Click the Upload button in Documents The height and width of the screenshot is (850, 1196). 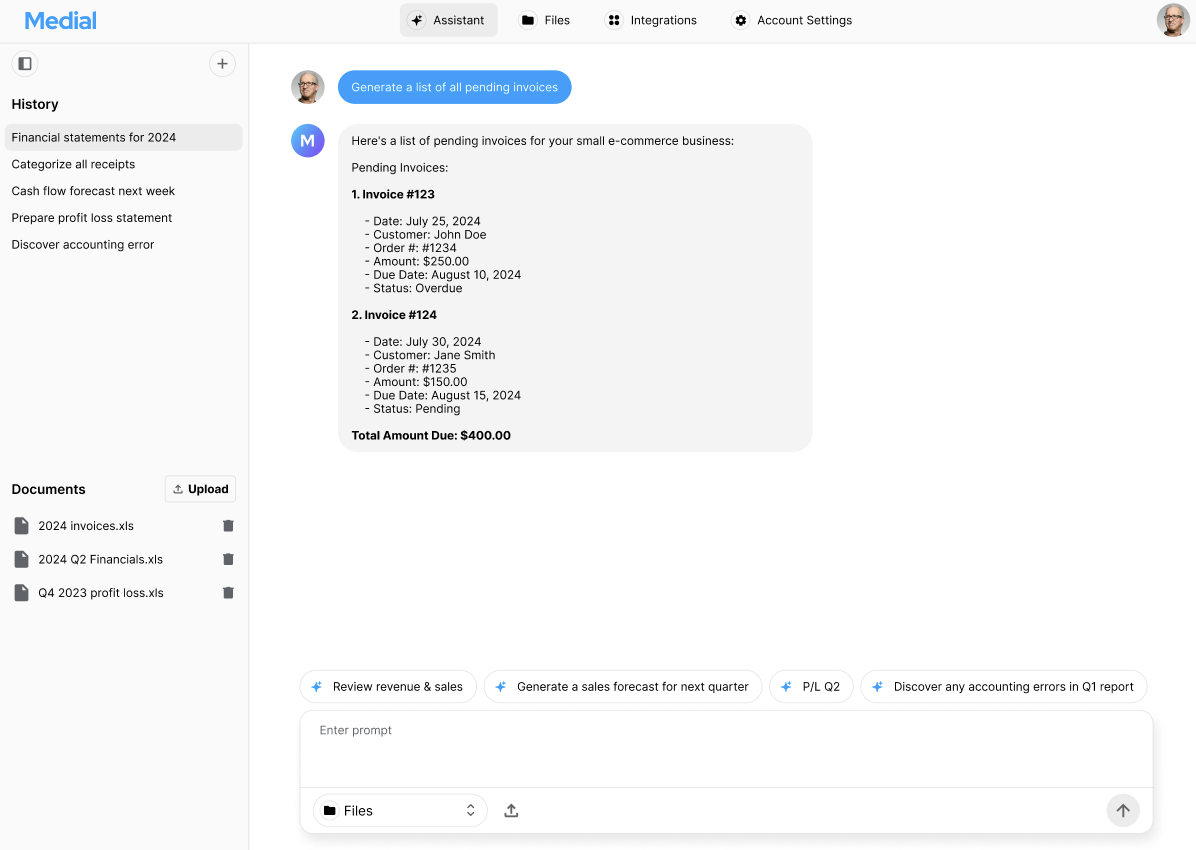200,489
